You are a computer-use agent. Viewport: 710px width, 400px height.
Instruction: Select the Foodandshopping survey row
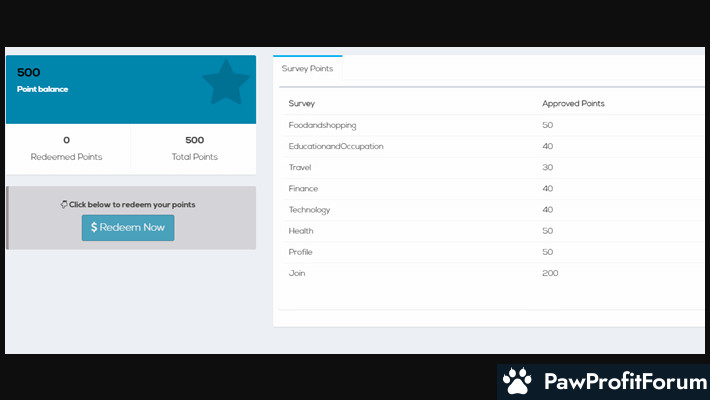pyautogui.click(x=322, y=125)
